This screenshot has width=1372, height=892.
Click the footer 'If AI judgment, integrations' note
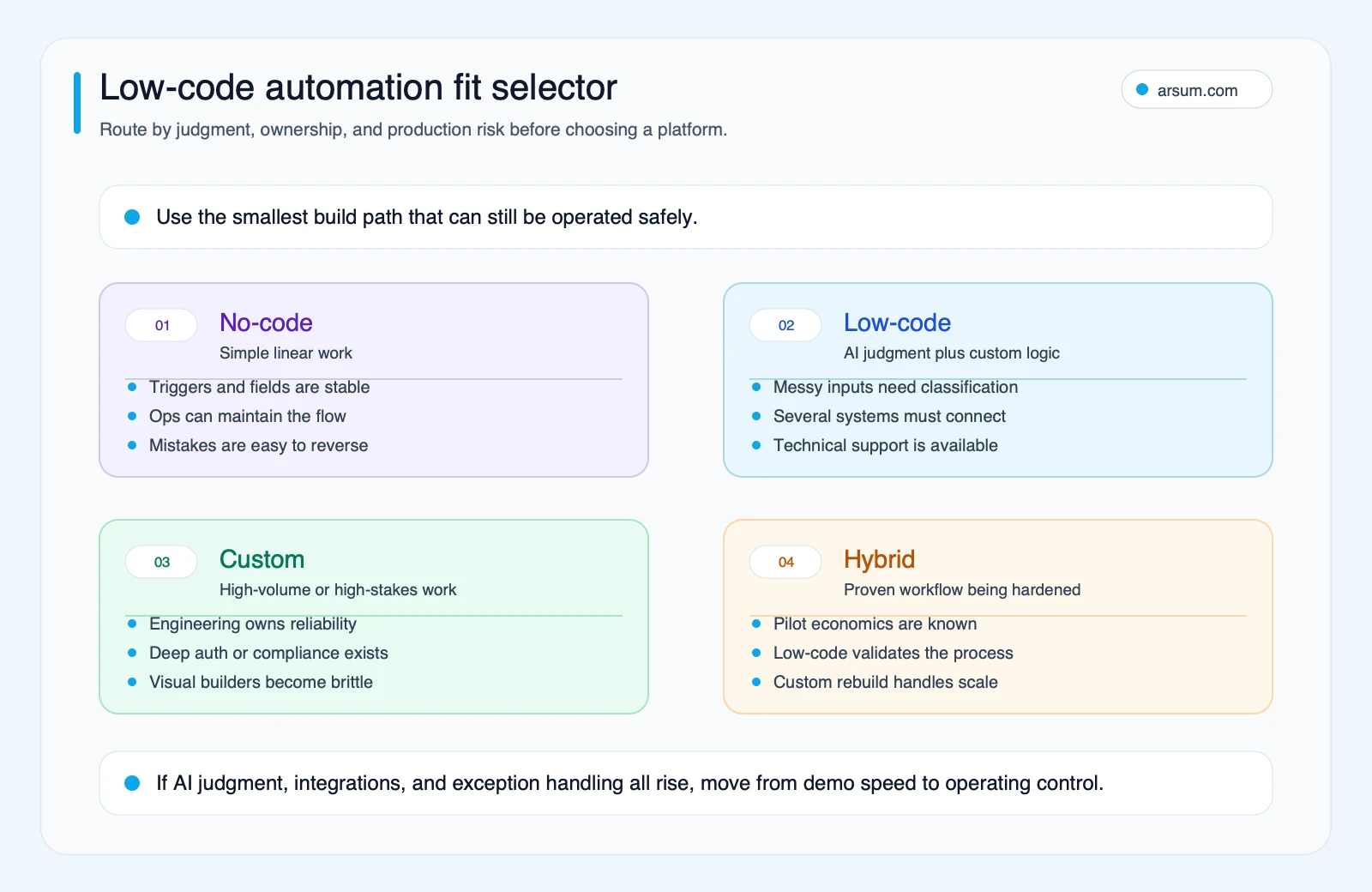[629, 783]
